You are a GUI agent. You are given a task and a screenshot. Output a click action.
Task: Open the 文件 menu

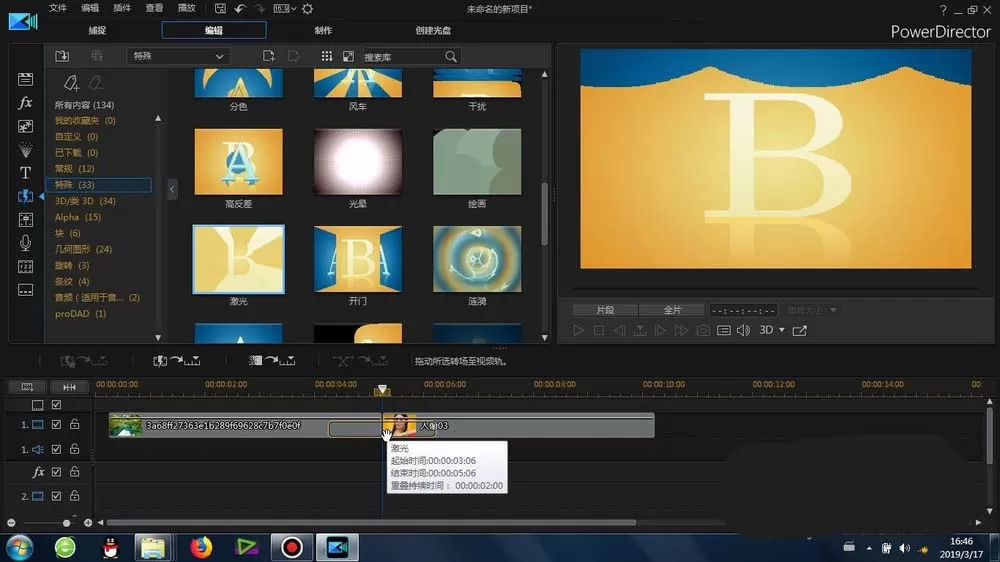click(57, 8)
